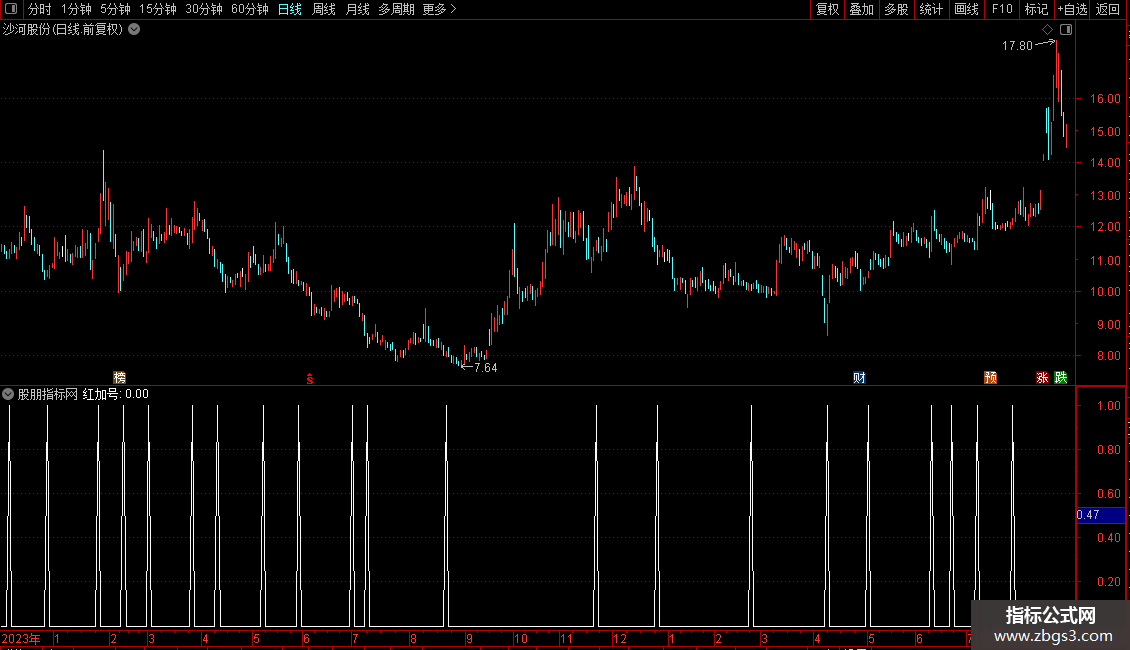Click the 返回 back button
Viewport: 1130px width, 650px height.
pos(1108,9)
